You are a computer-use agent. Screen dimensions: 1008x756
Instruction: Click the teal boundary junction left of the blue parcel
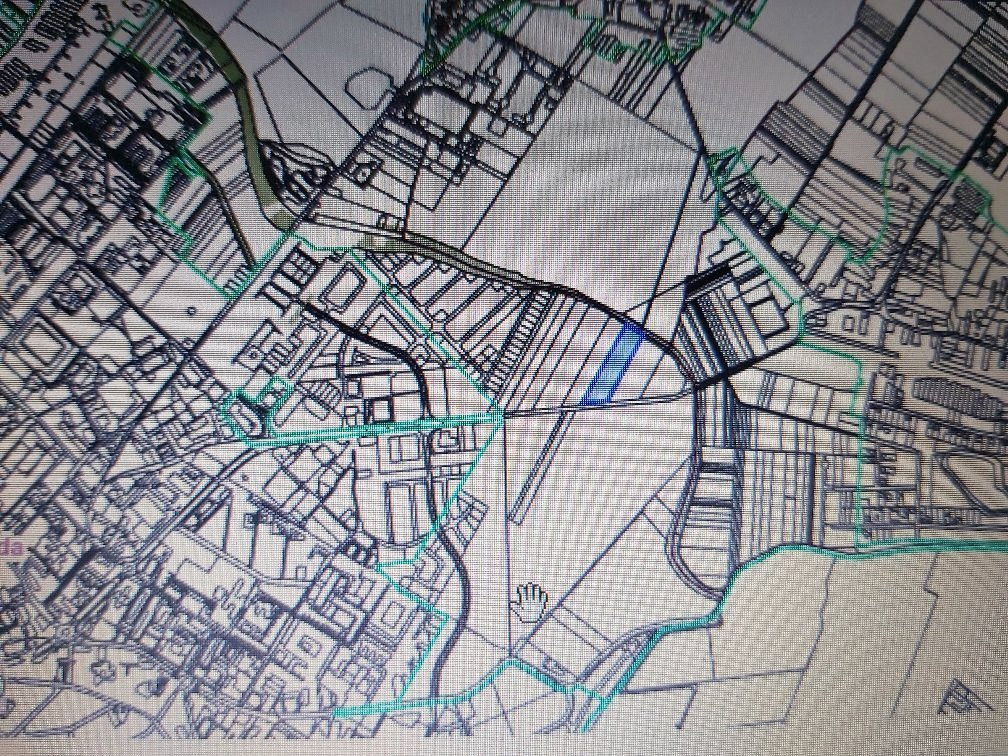point(497,410)
